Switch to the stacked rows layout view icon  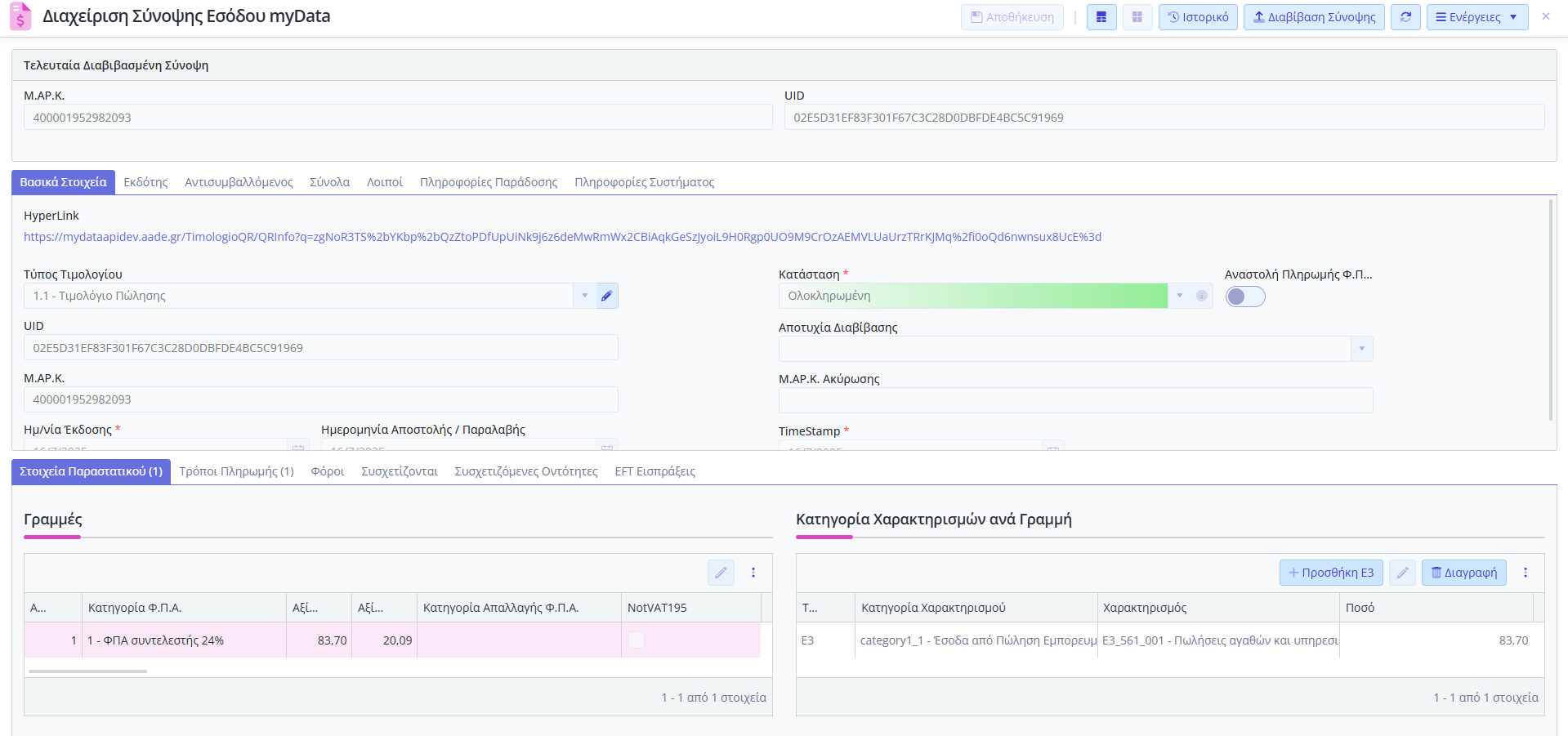pyautogui.click(x=1101, y=17)
